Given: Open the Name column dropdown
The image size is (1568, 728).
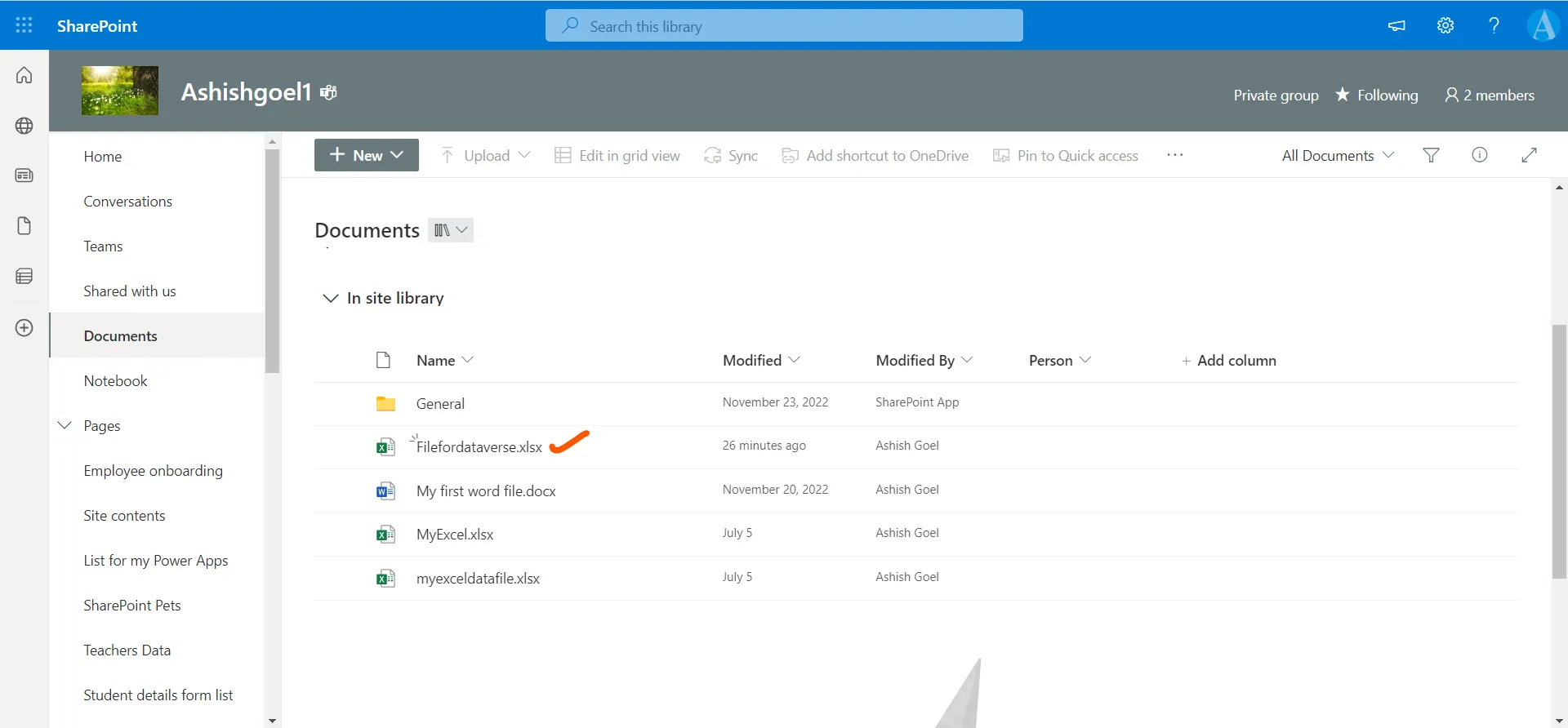Looking at the screenshot, I should coord(445,360).
